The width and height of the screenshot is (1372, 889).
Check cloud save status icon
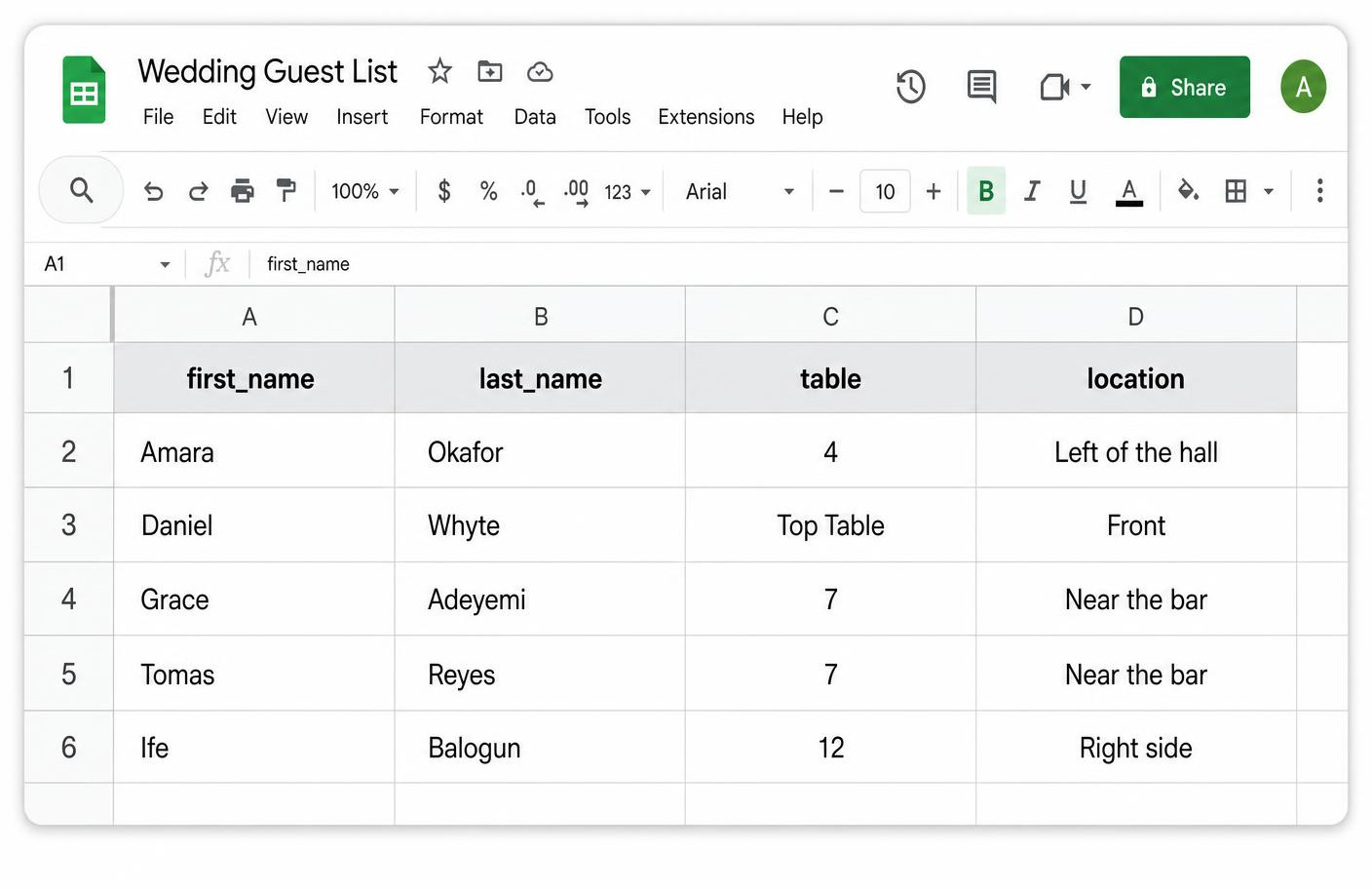pyautogui.click(x=540, y=72)
